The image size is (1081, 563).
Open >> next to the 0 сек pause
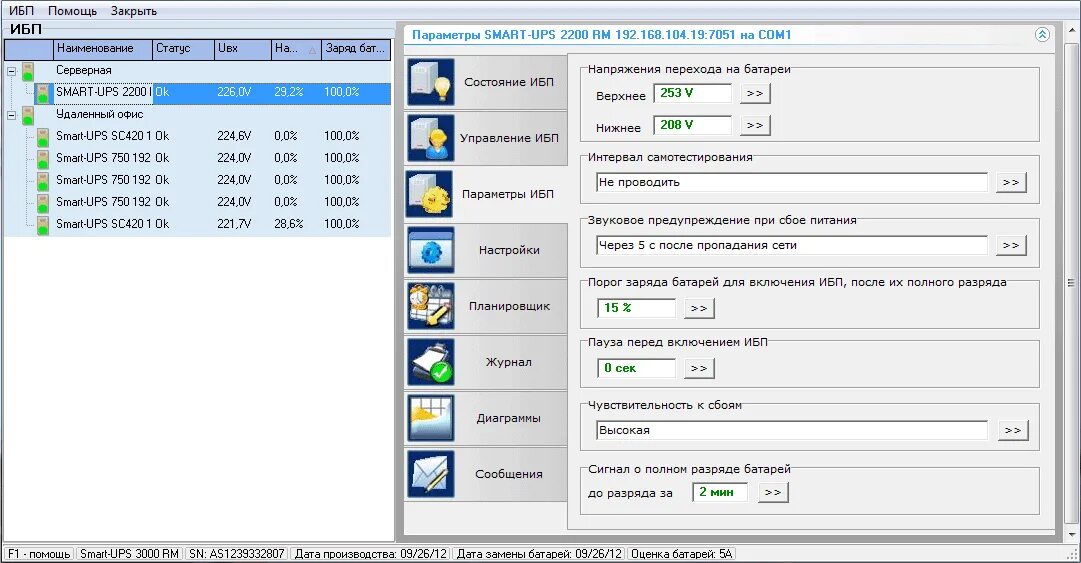click(x=699, y=368)
